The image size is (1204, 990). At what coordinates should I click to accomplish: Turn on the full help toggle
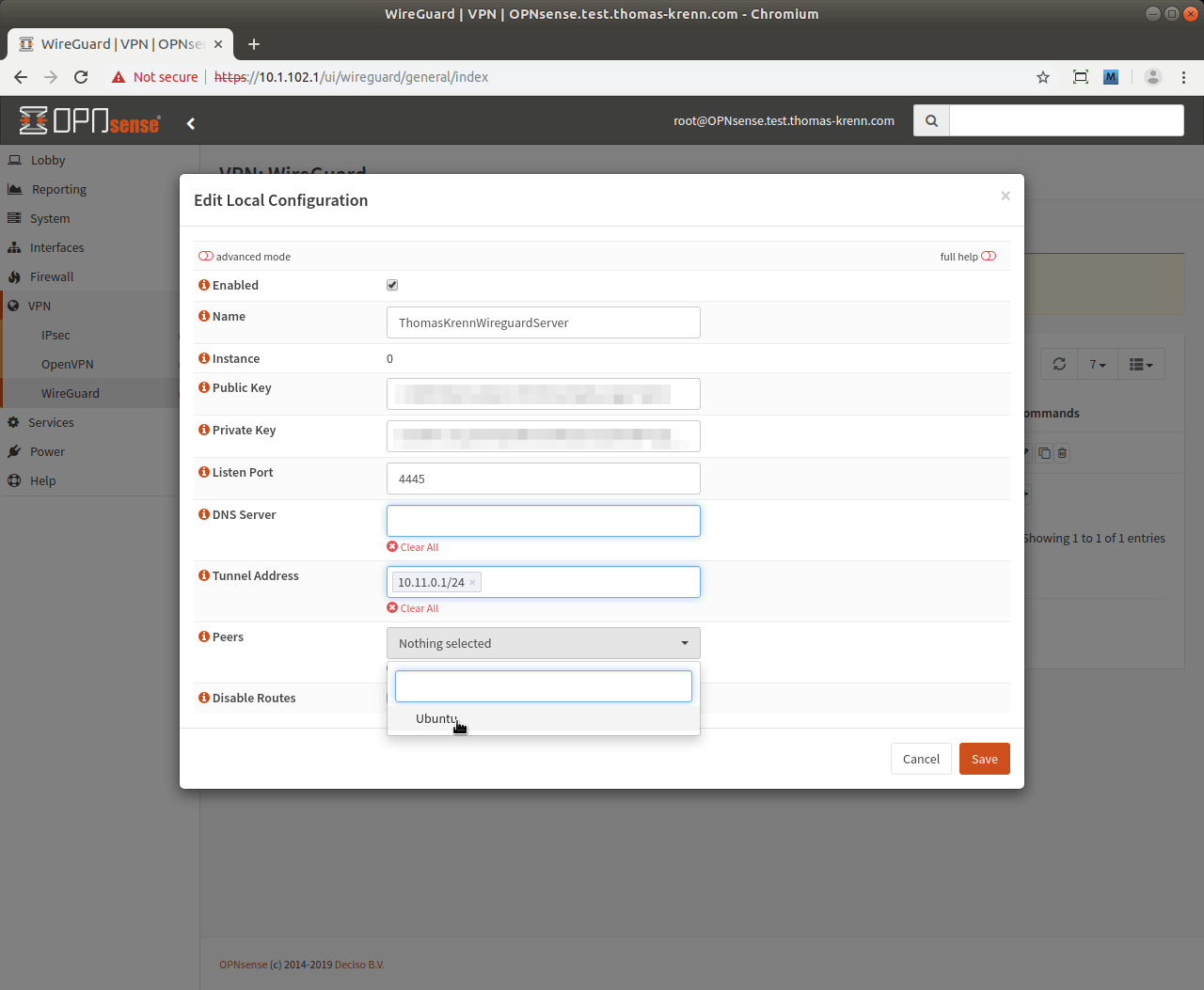click(x=989, y=257)
